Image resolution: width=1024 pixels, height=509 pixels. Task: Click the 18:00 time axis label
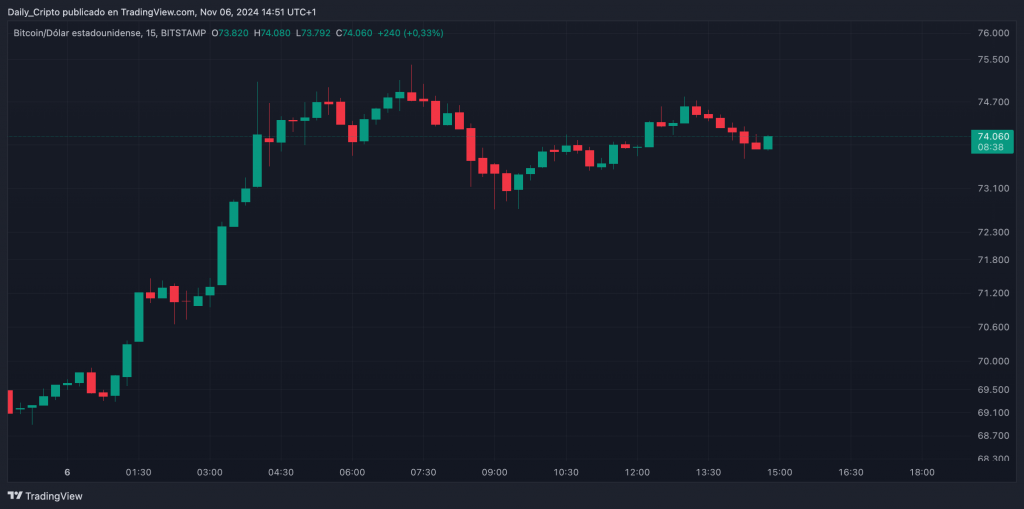click(922, 472)
